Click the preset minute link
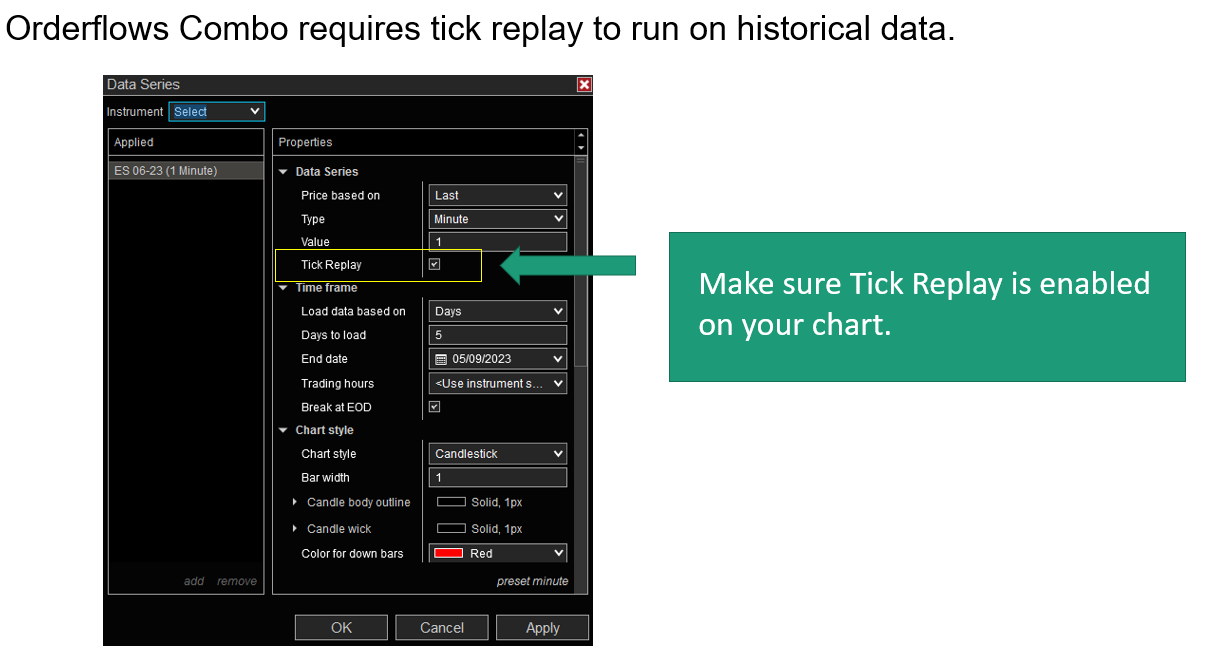Screen dimensions: 1215x657 click(x=532, y=581)
